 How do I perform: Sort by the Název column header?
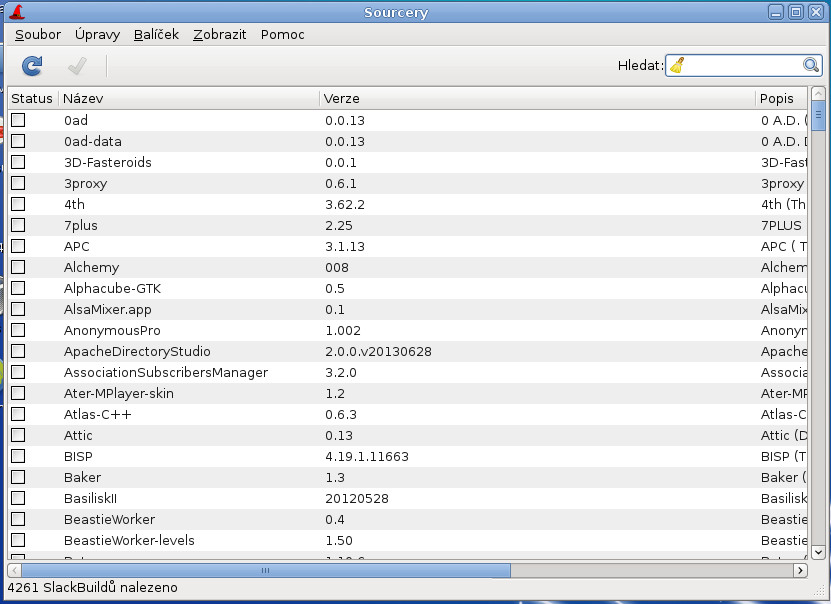click(x=188, y=98)
